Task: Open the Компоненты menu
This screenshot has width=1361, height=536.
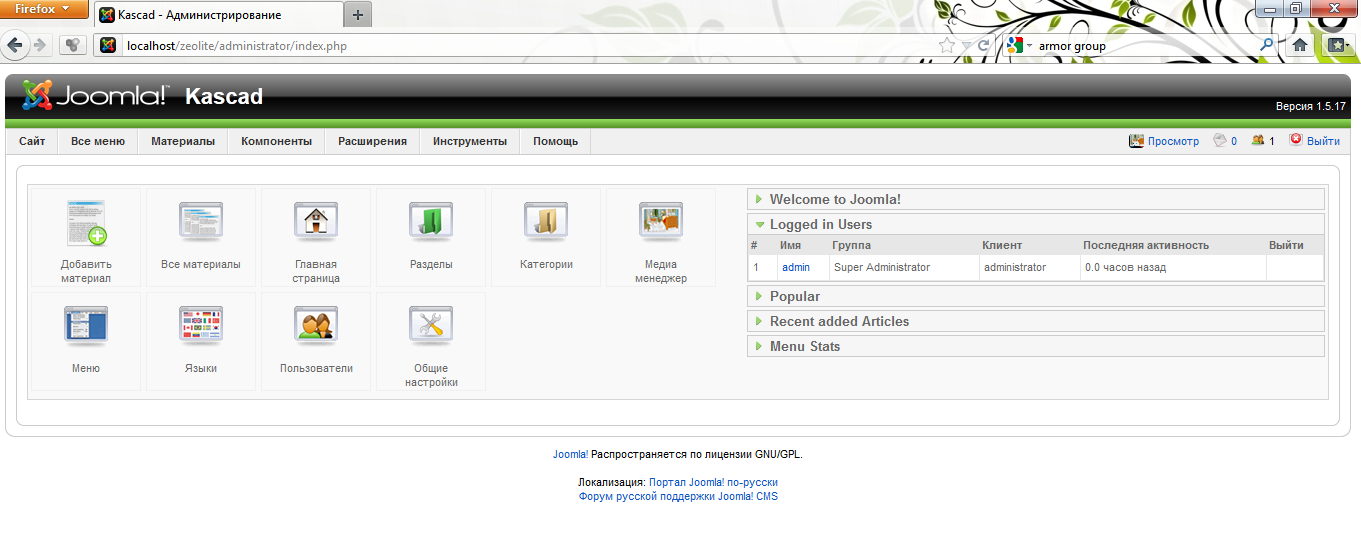Action: point(277,141)
